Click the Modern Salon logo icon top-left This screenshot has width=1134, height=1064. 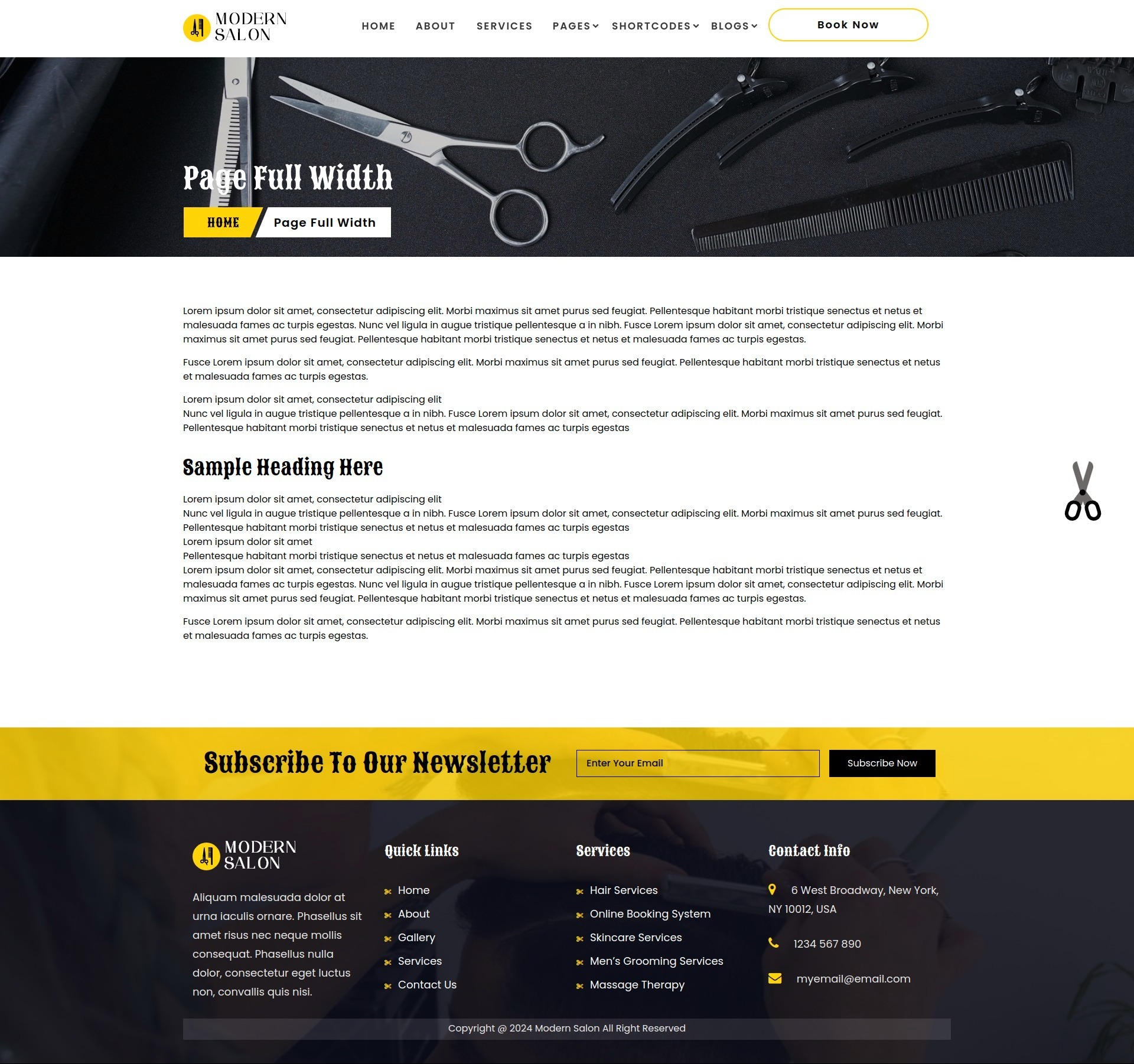click(x=197, y=27)
